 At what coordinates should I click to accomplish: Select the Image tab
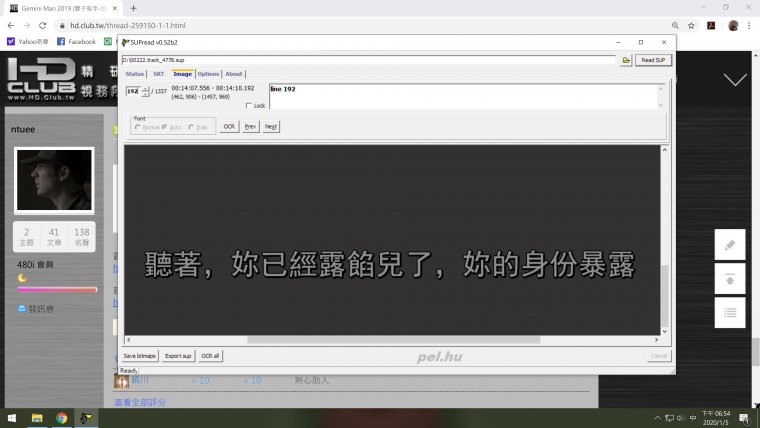[x=182, y=74]
